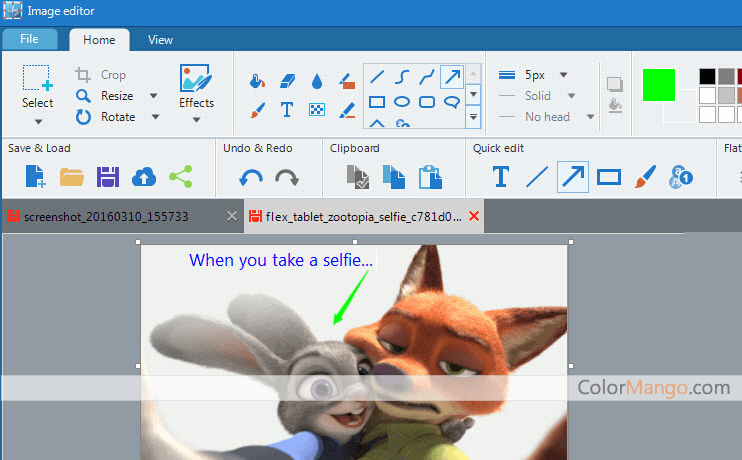
Task: Paste from the clipboard icon
Action: tap(430, 177)
